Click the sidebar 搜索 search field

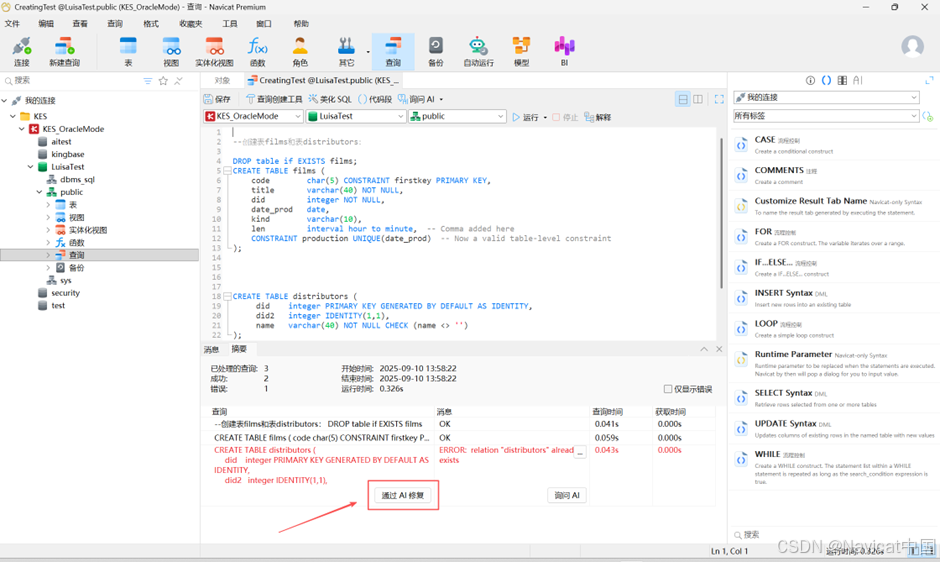pos(72,80)
